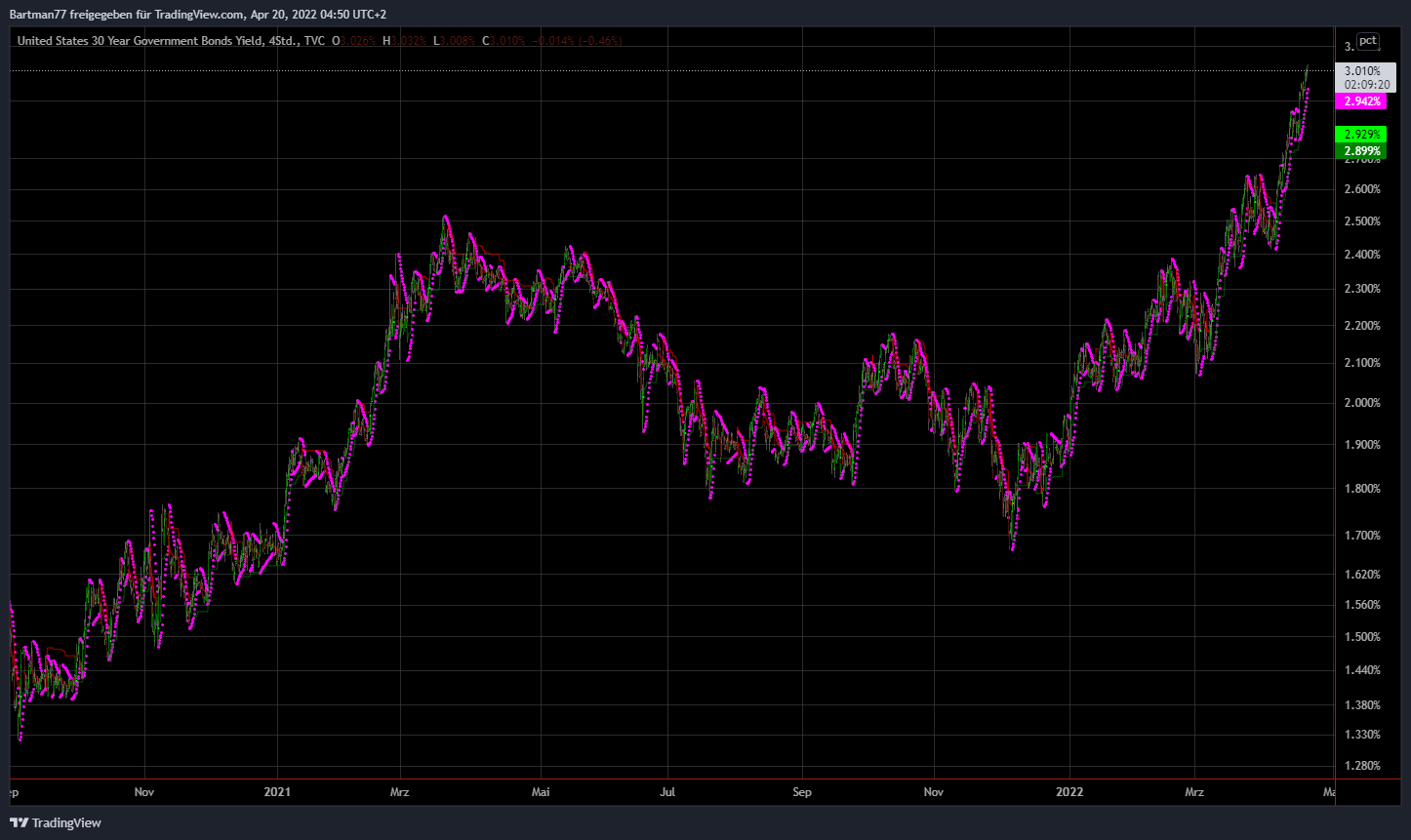Click the Mai label on time axis
The width and height of the screenshot is (1411, 840).
point(540,792)
